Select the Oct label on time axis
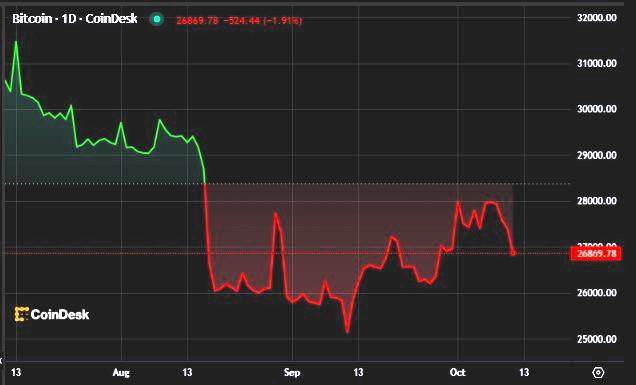The height and width of the screenshot is (385, 636). tap(458, 372)
